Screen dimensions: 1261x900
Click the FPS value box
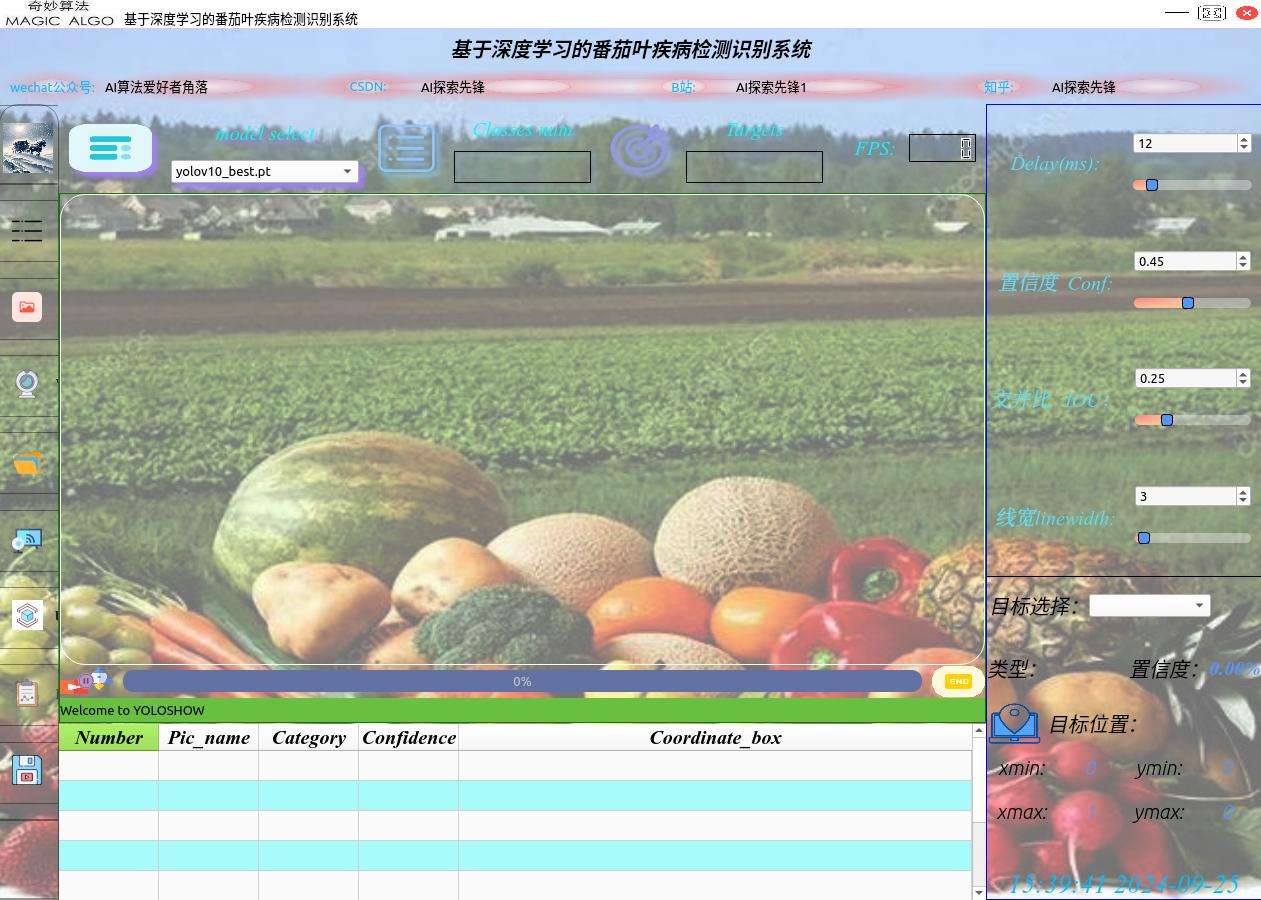point(941,148)
